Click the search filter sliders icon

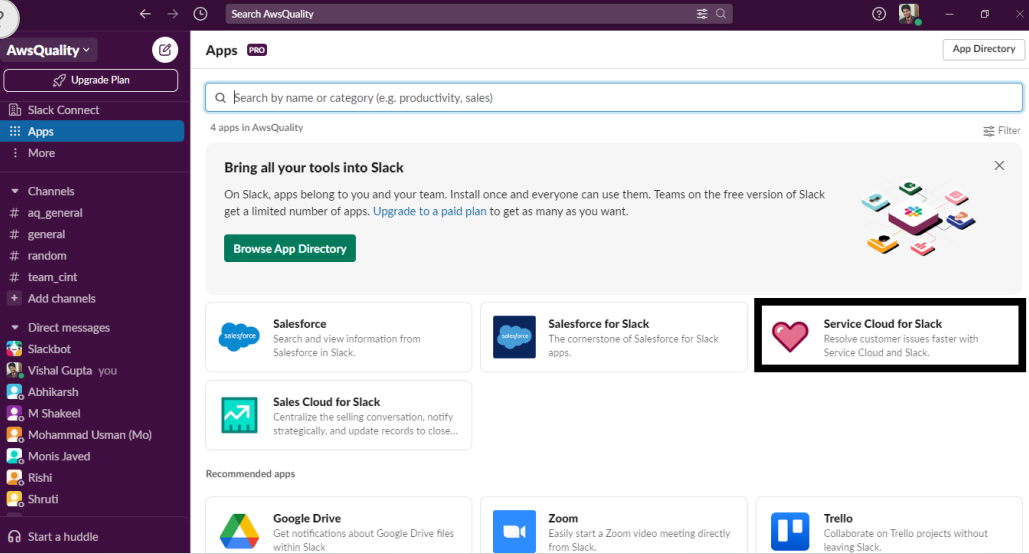pyautogui.click(x=702, y=14)
